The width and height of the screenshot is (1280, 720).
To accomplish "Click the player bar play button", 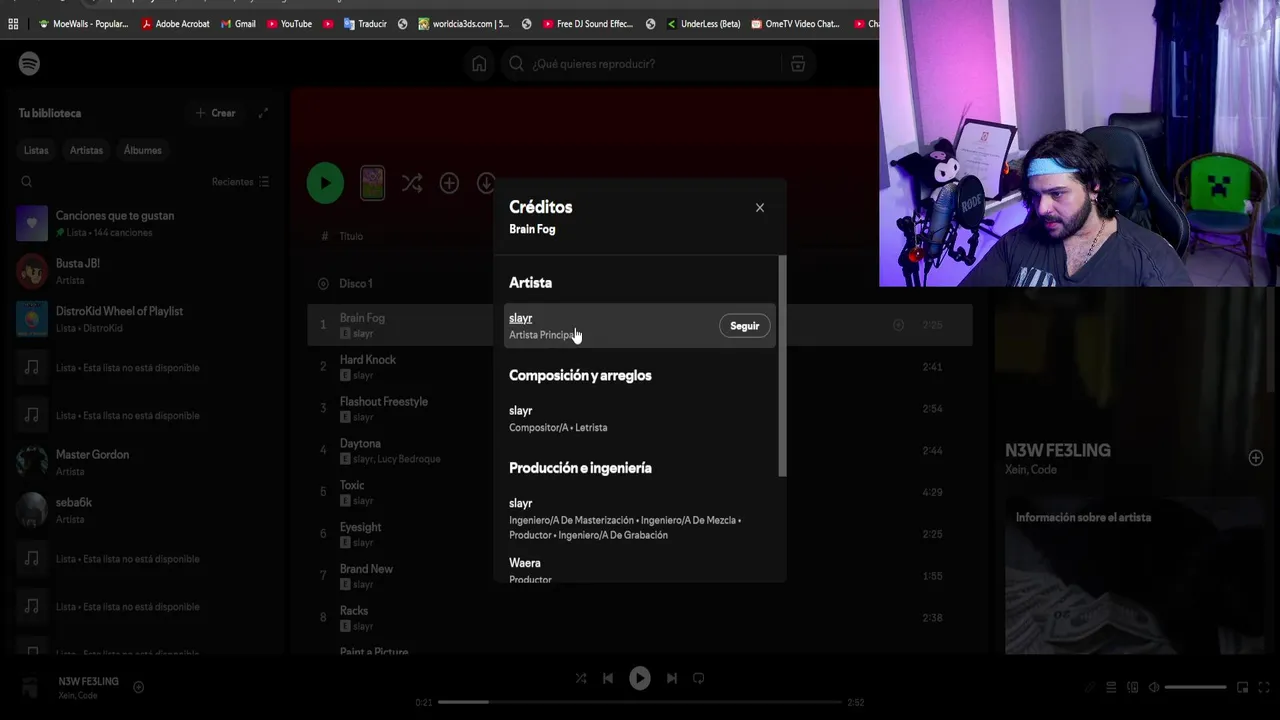I will tap(640, 678).
